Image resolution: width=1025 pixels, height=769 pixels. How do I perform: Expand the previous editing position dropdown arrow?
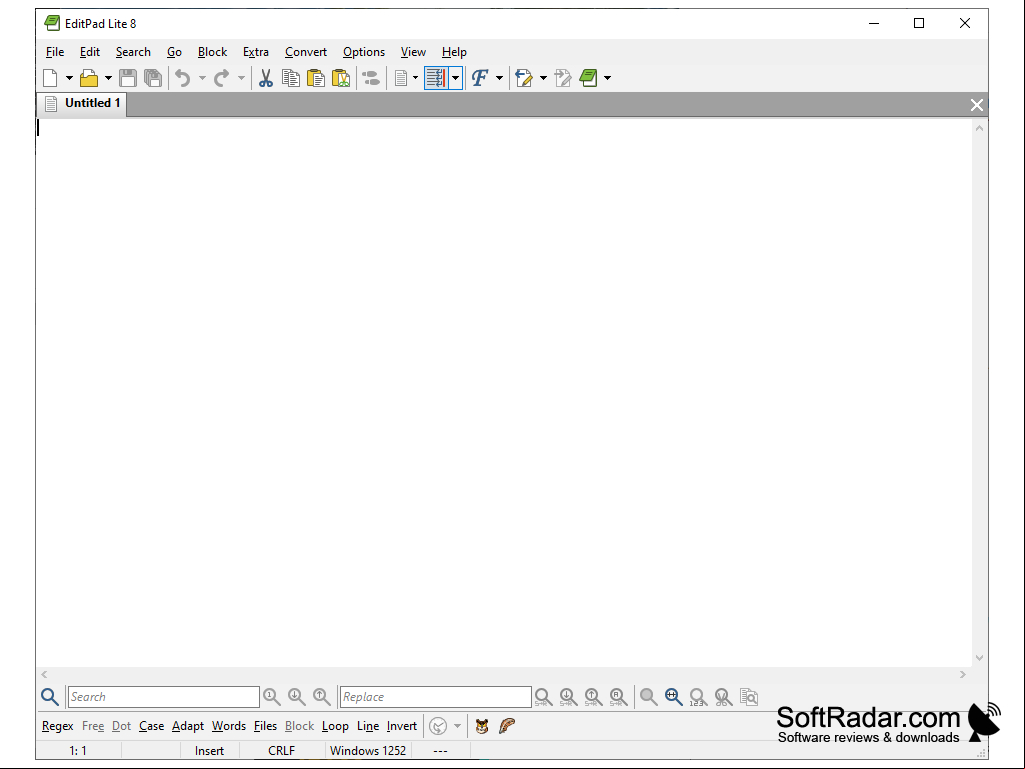tap(543, 78)
